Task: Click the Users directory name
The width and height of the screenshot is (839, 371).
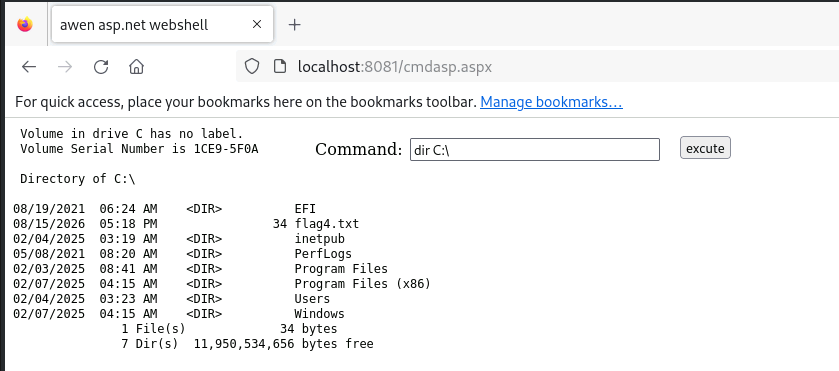Action: click(312, 299)
